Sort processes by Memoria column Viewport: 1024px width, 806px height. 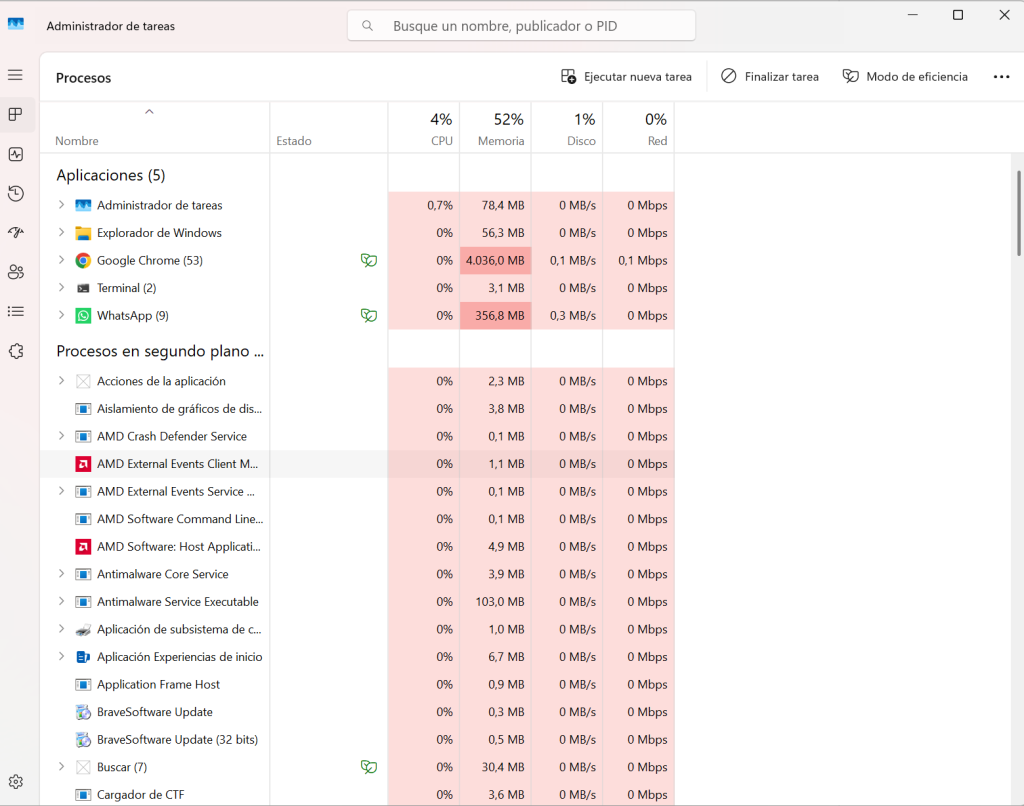(495, 128)
